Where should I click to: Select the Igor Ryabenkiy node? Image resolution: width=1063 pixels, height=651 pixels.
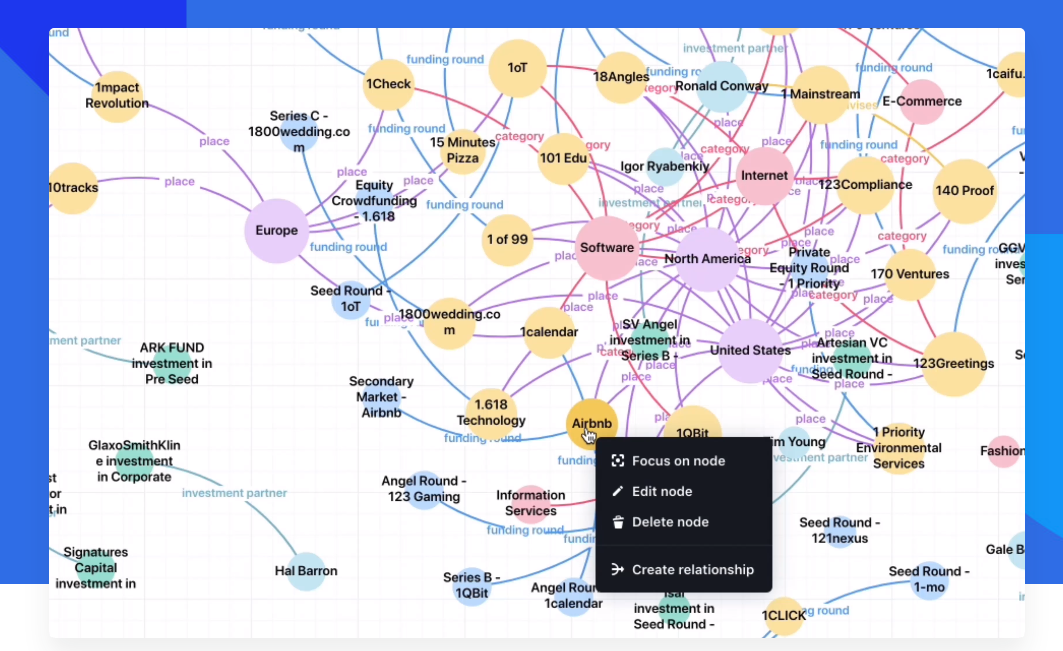tap(665, 167)
